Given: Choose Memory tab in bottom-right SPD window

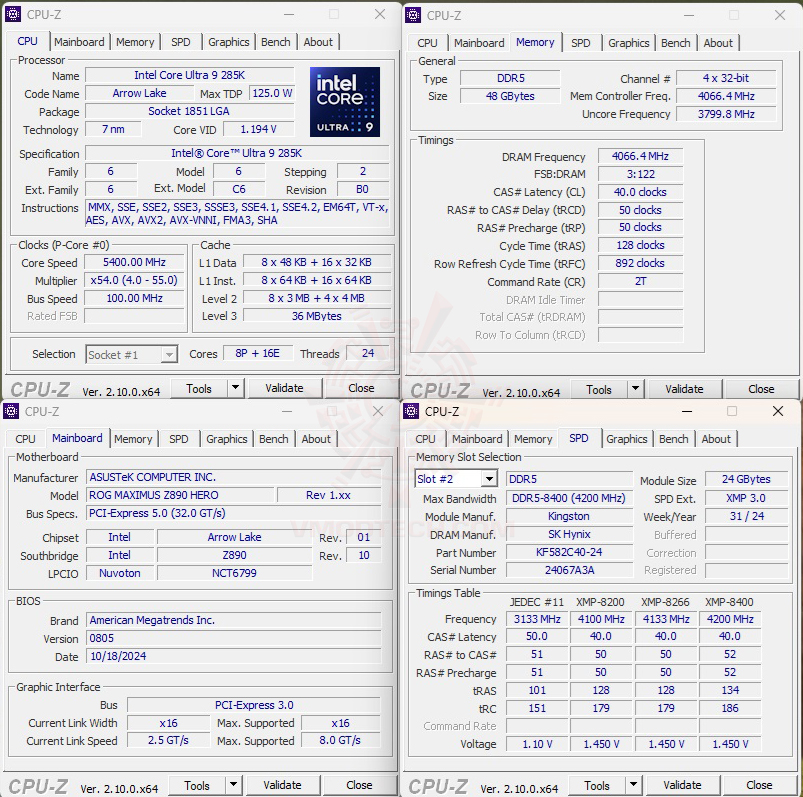Looking at the screenshot, I should tap(533, 439).
